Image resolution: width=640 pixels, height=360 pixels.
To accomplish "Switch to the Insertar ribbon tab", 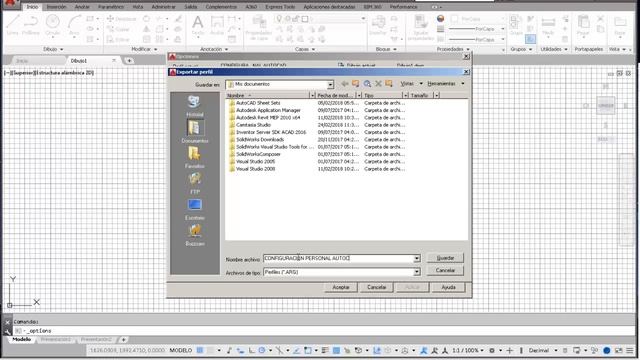I will coord(56,7).
